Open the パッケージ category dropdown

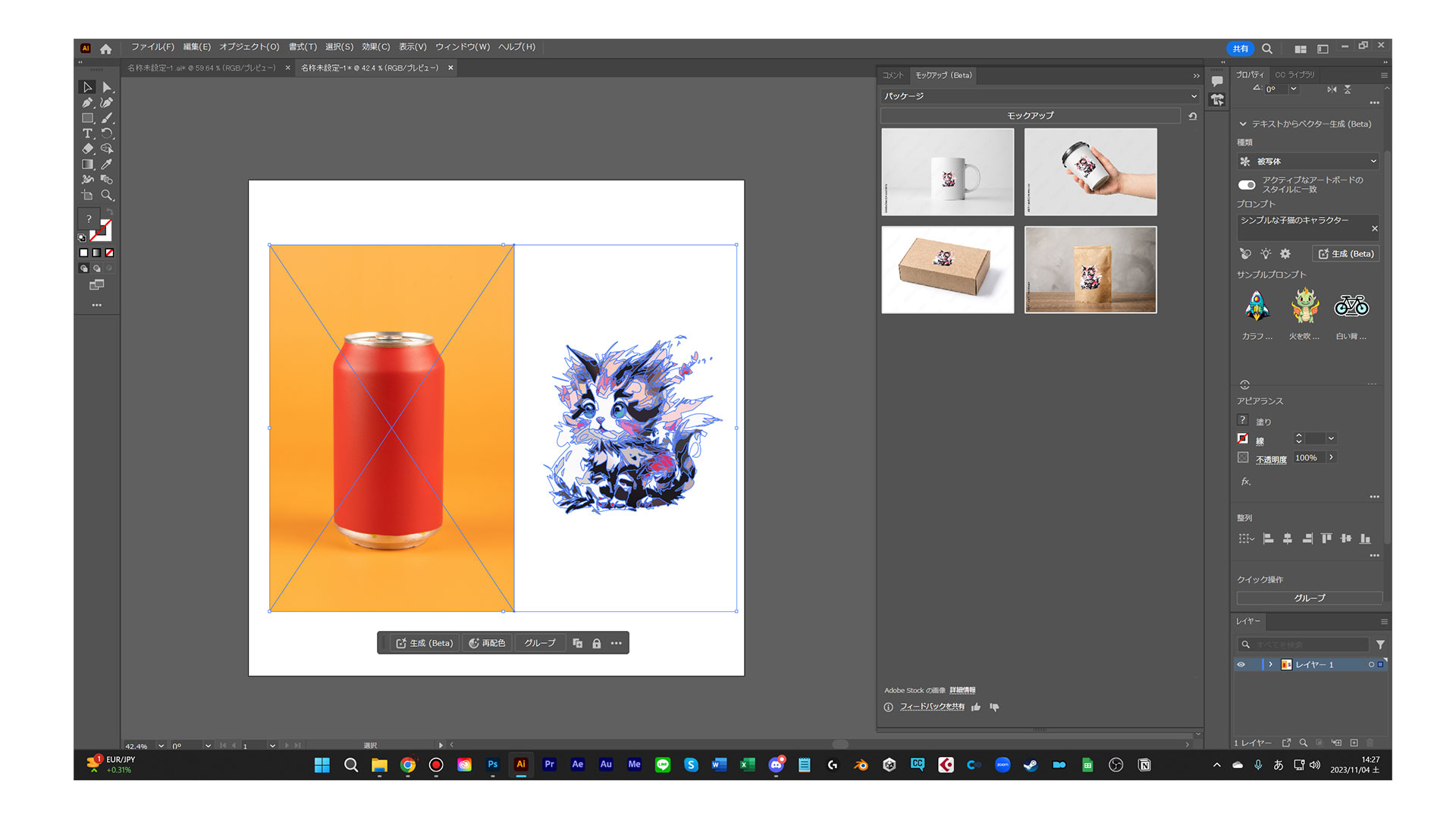coord(1039,96)
